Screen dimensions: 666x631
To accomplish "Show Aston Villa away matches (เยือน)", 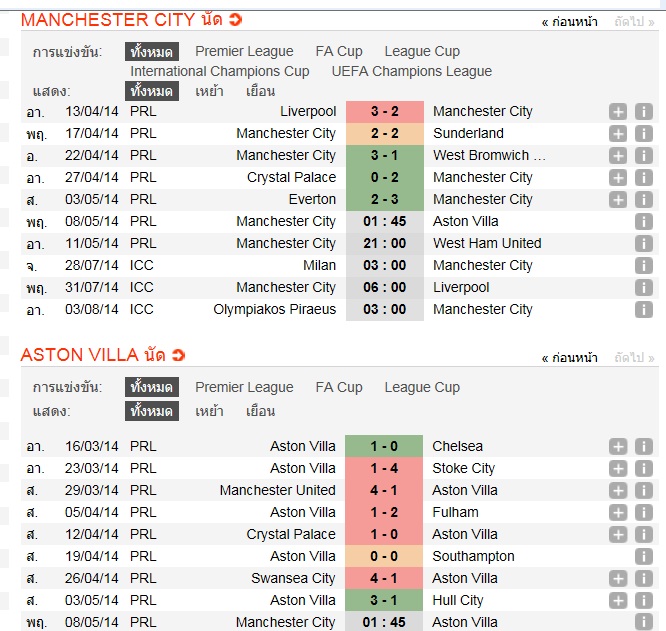I will point(260,411).
